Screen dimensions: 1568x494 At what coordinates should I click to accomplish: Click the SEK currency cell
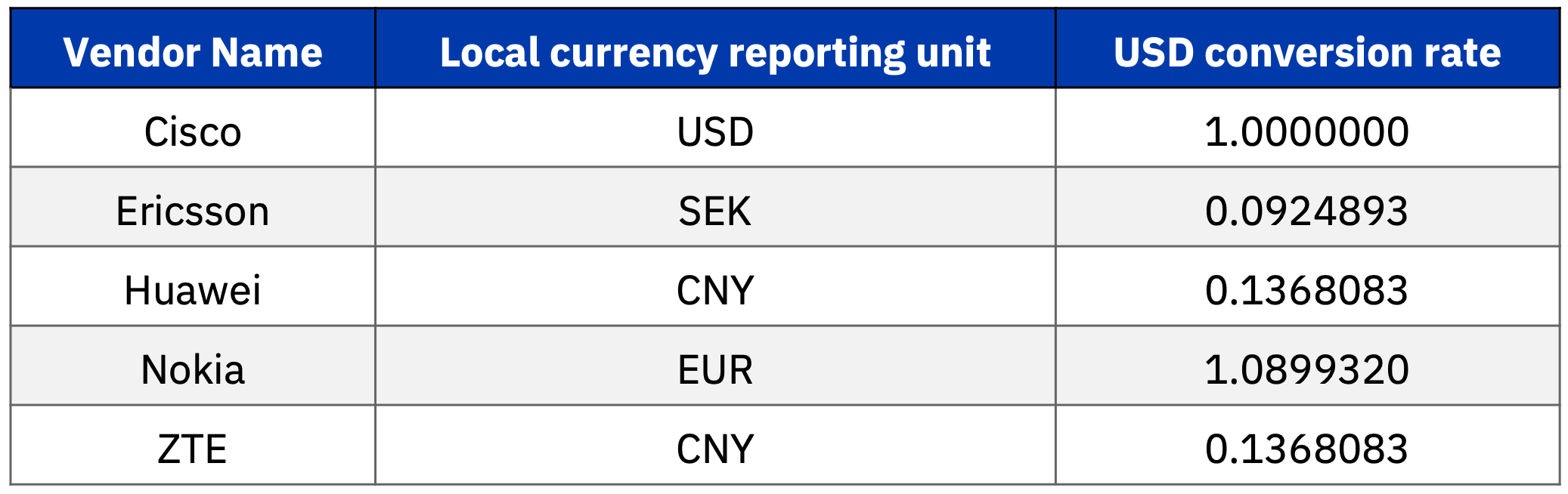(715, 207)
